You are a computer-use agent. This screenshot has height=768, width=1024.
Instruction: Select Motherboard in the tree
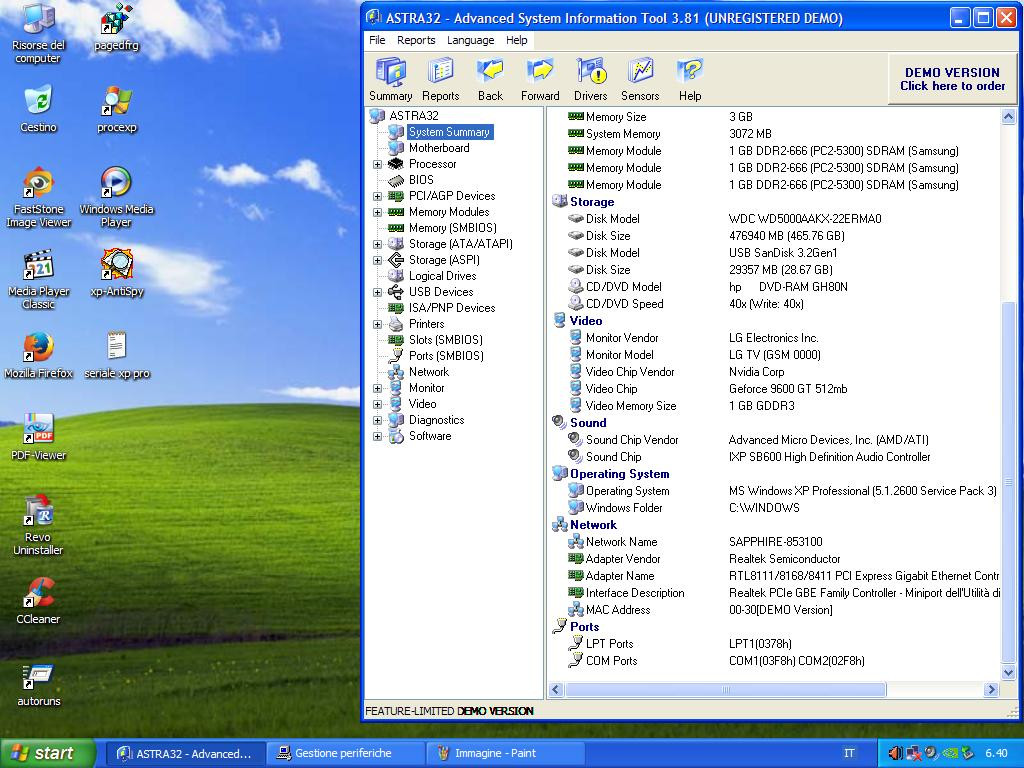point(438,148)
